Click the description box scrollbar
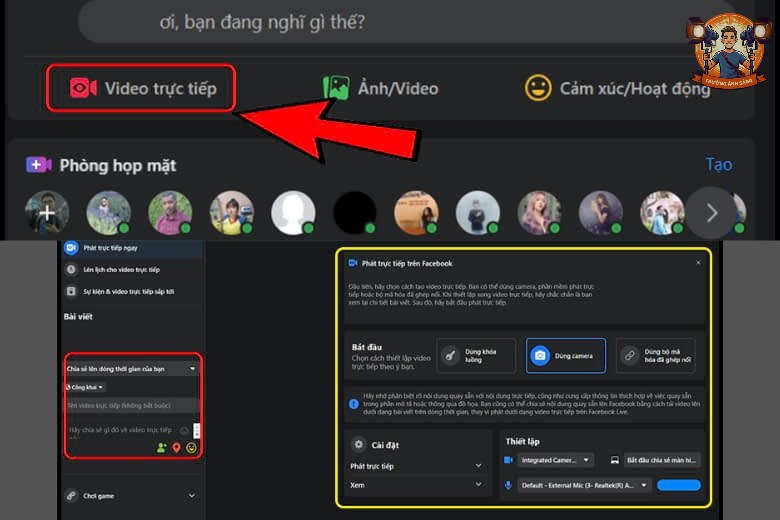The image size is (780, 520). tap(196, 431)
